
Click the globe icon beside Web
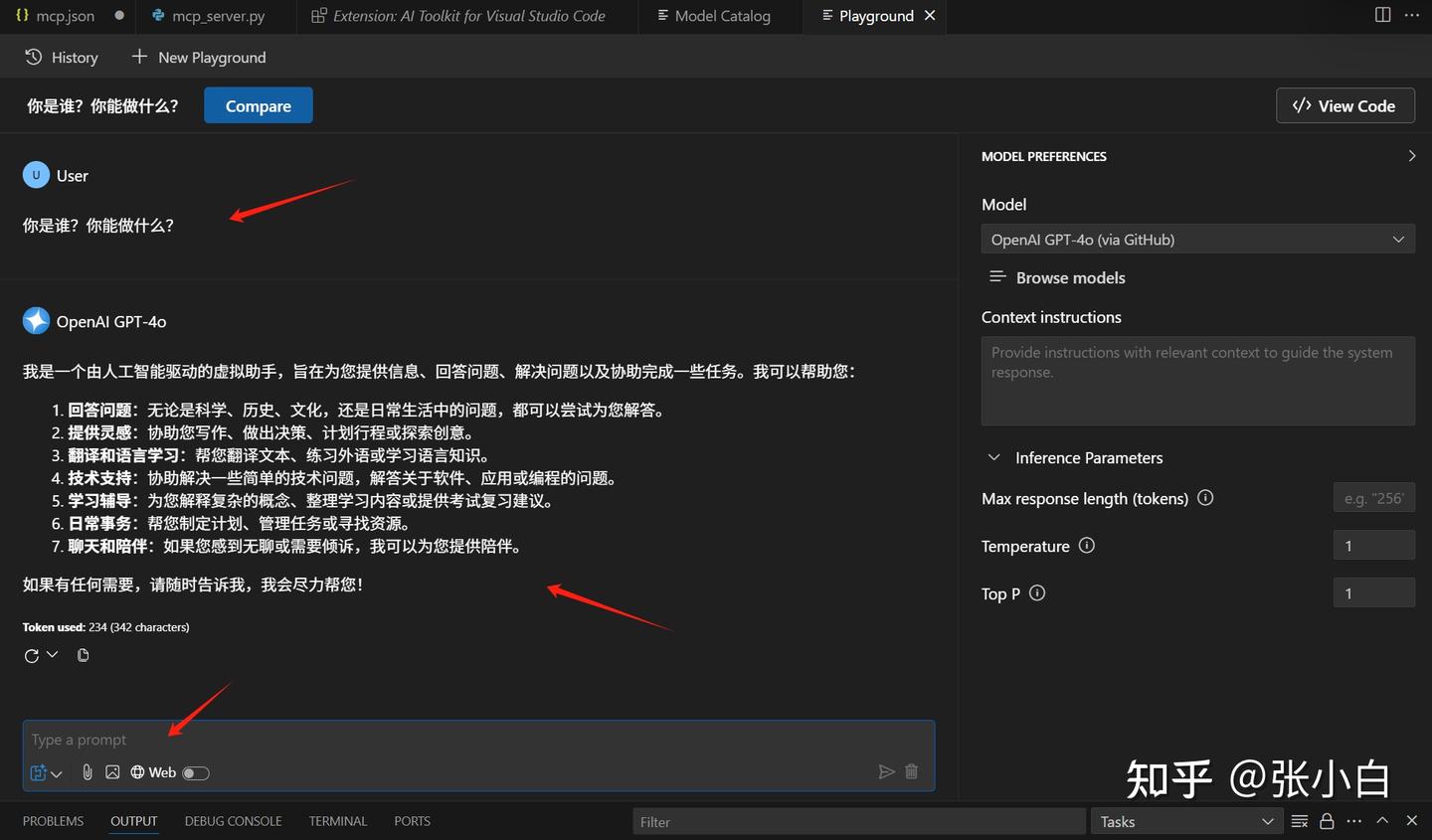pos(137,772)
